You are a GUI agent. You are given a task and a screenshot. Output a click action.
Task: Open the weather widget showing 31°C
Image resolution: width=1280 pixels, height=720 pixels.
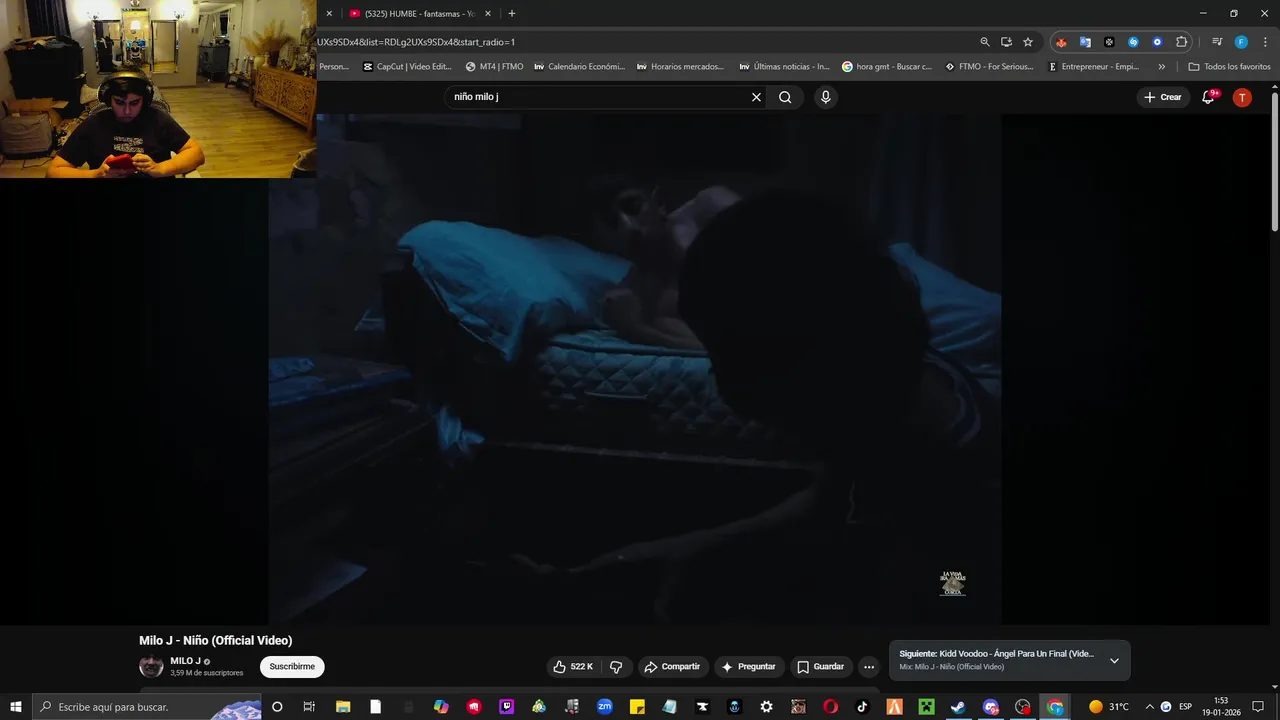[x=1109, y=707]
